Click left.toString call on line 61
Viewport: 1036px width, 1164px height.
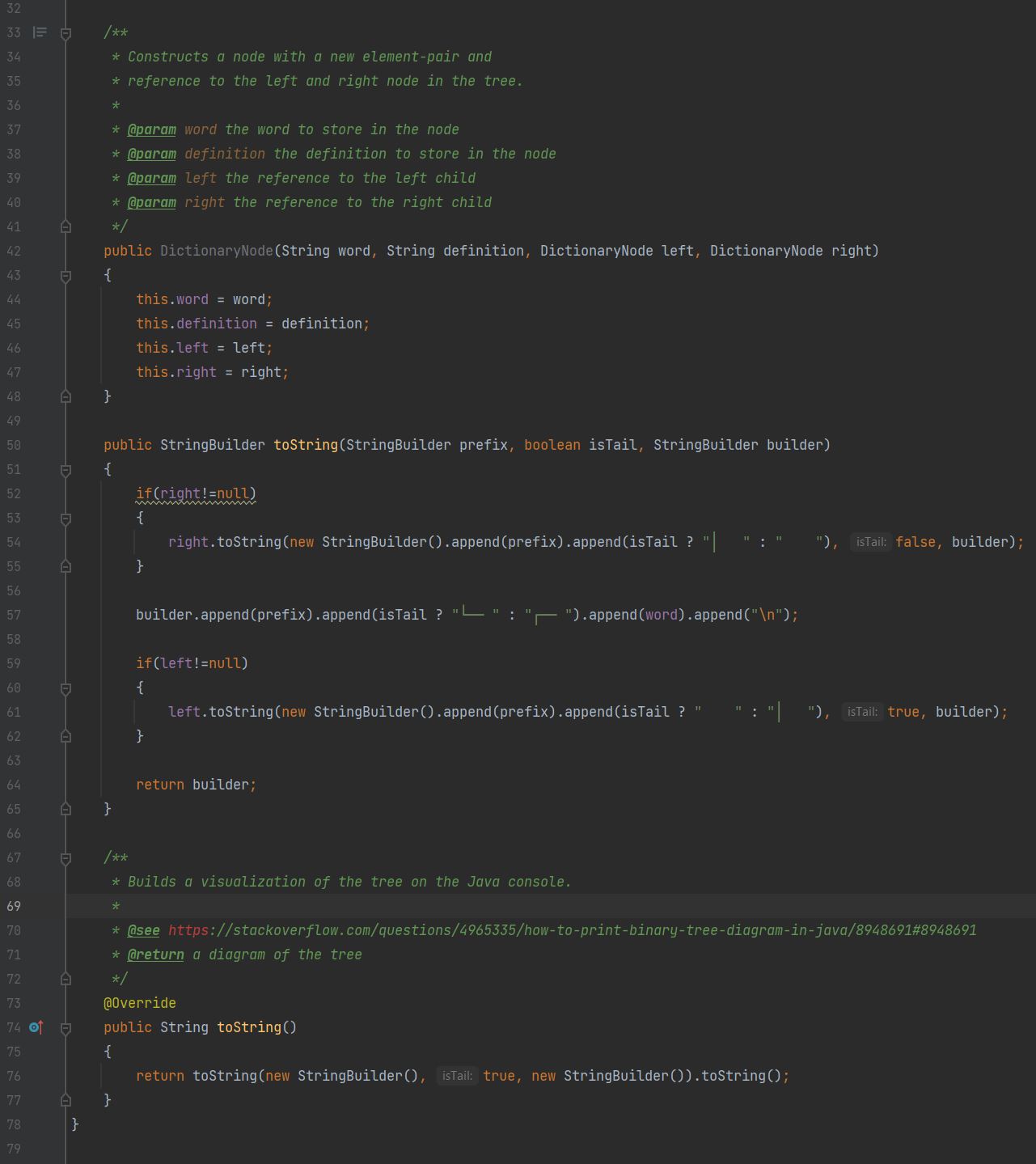(x=221, y=712)
